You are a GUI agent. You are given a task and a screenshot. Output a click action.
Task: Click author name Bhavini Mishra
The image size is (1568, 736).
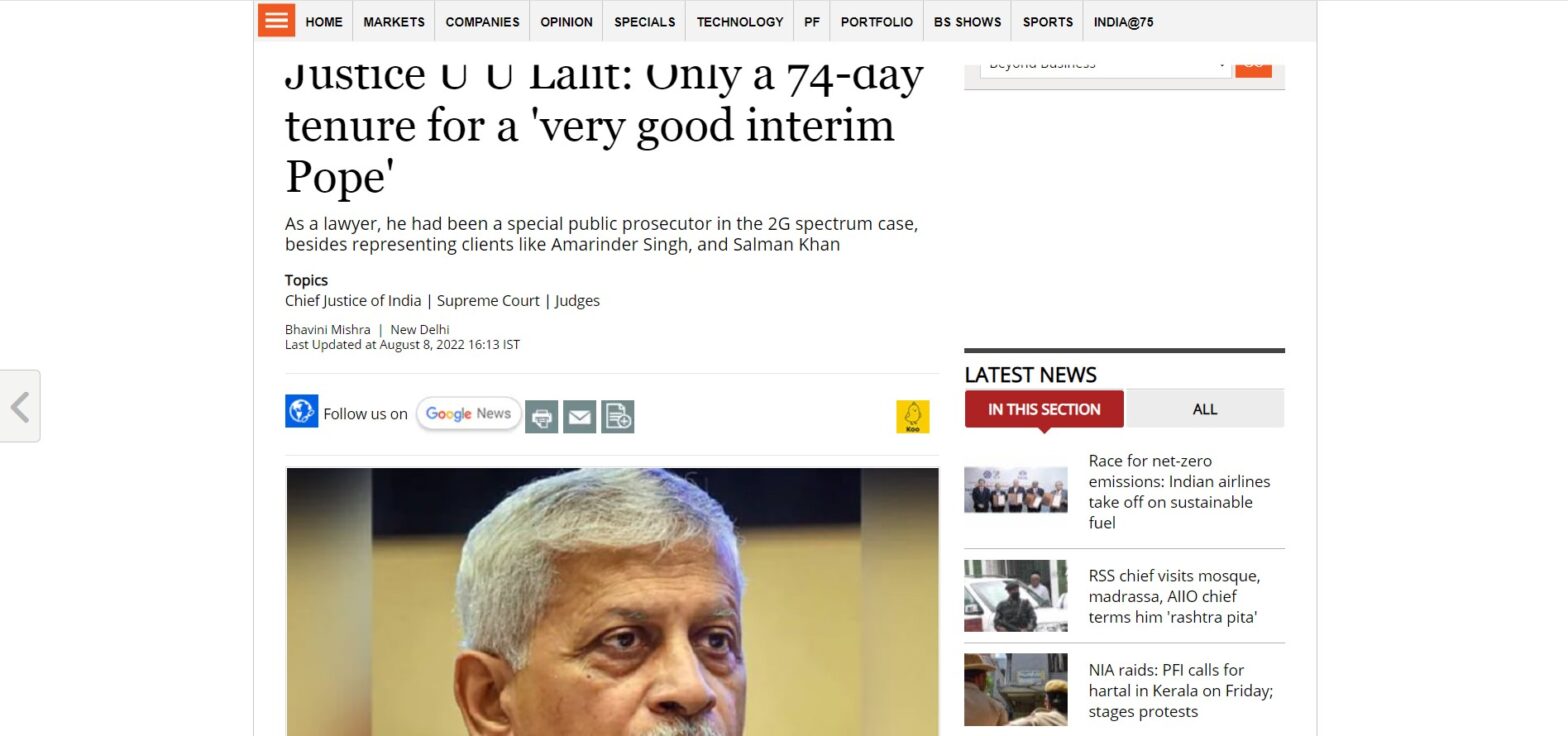click(327, 329)
